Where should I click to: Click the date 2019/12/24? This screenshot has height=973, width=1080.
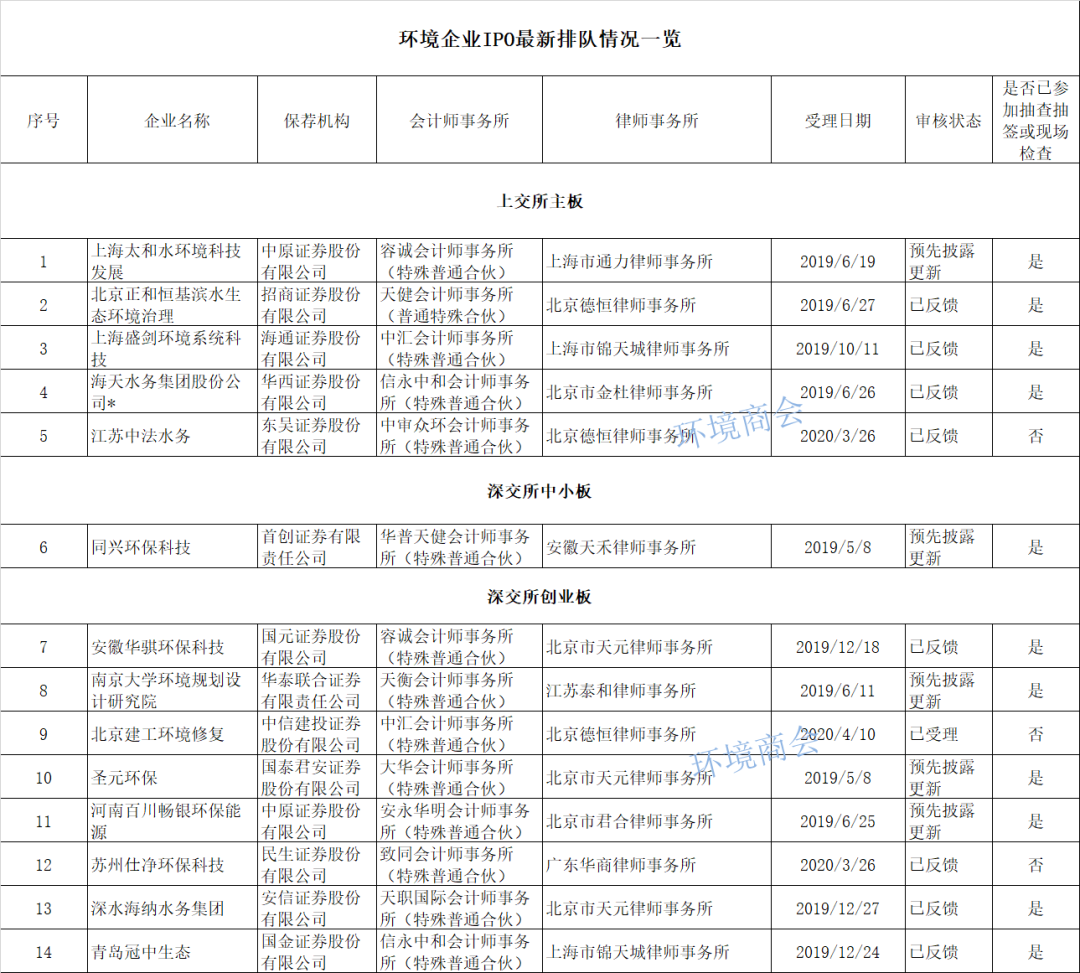coord(838,952)
